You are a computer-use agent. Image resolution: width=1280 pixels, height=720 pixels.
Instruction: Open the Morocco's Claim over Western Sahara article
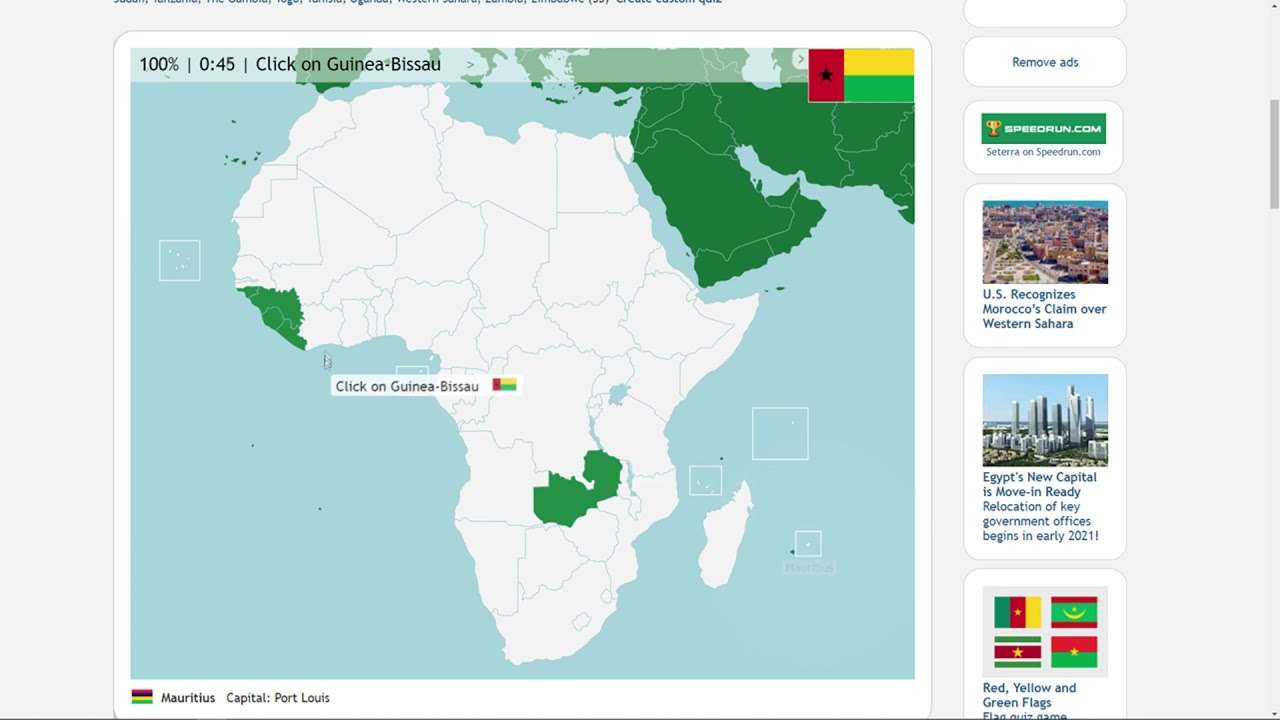(1044, 309)
